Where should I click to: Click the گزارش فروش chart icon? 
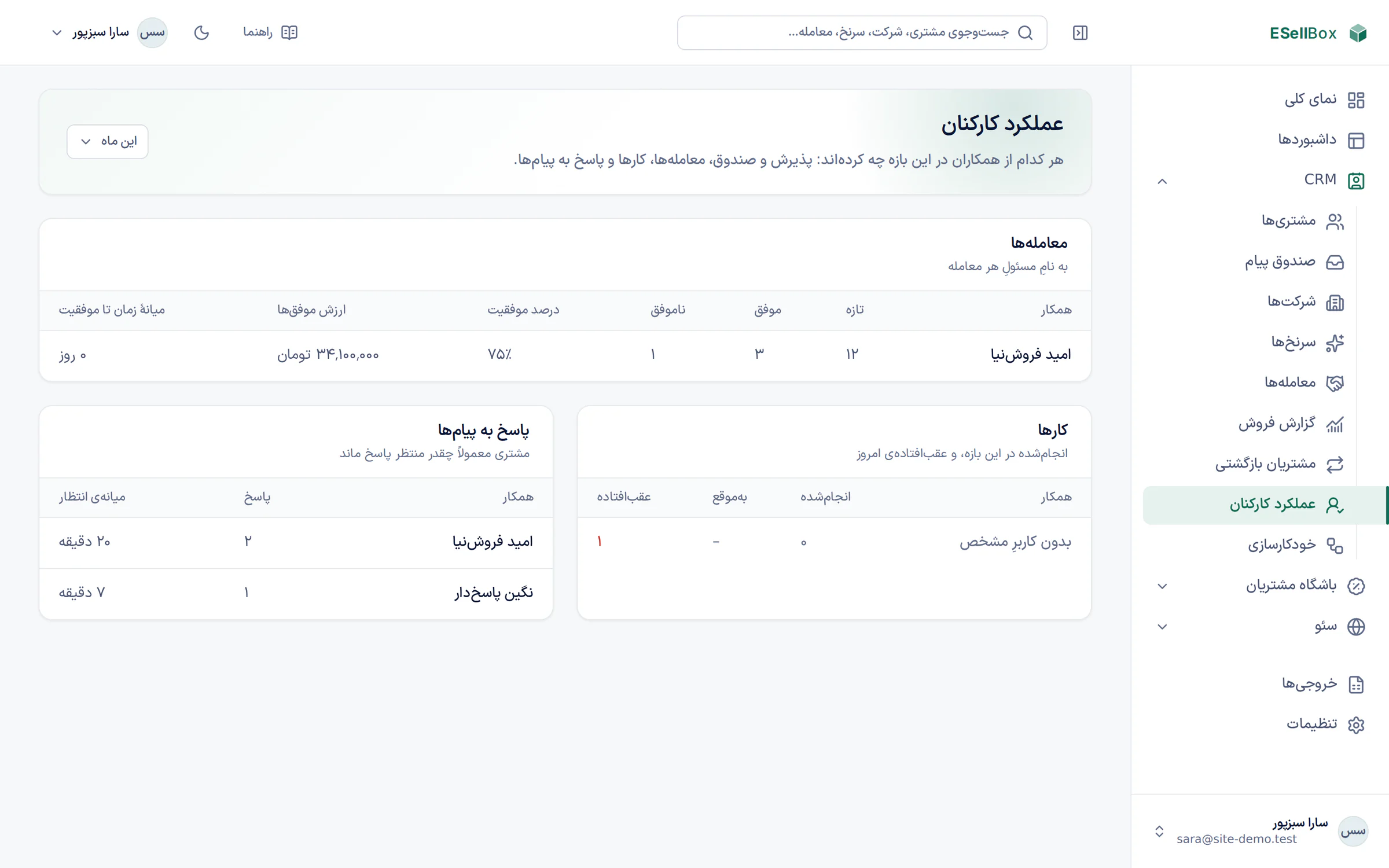point(1335,424)
